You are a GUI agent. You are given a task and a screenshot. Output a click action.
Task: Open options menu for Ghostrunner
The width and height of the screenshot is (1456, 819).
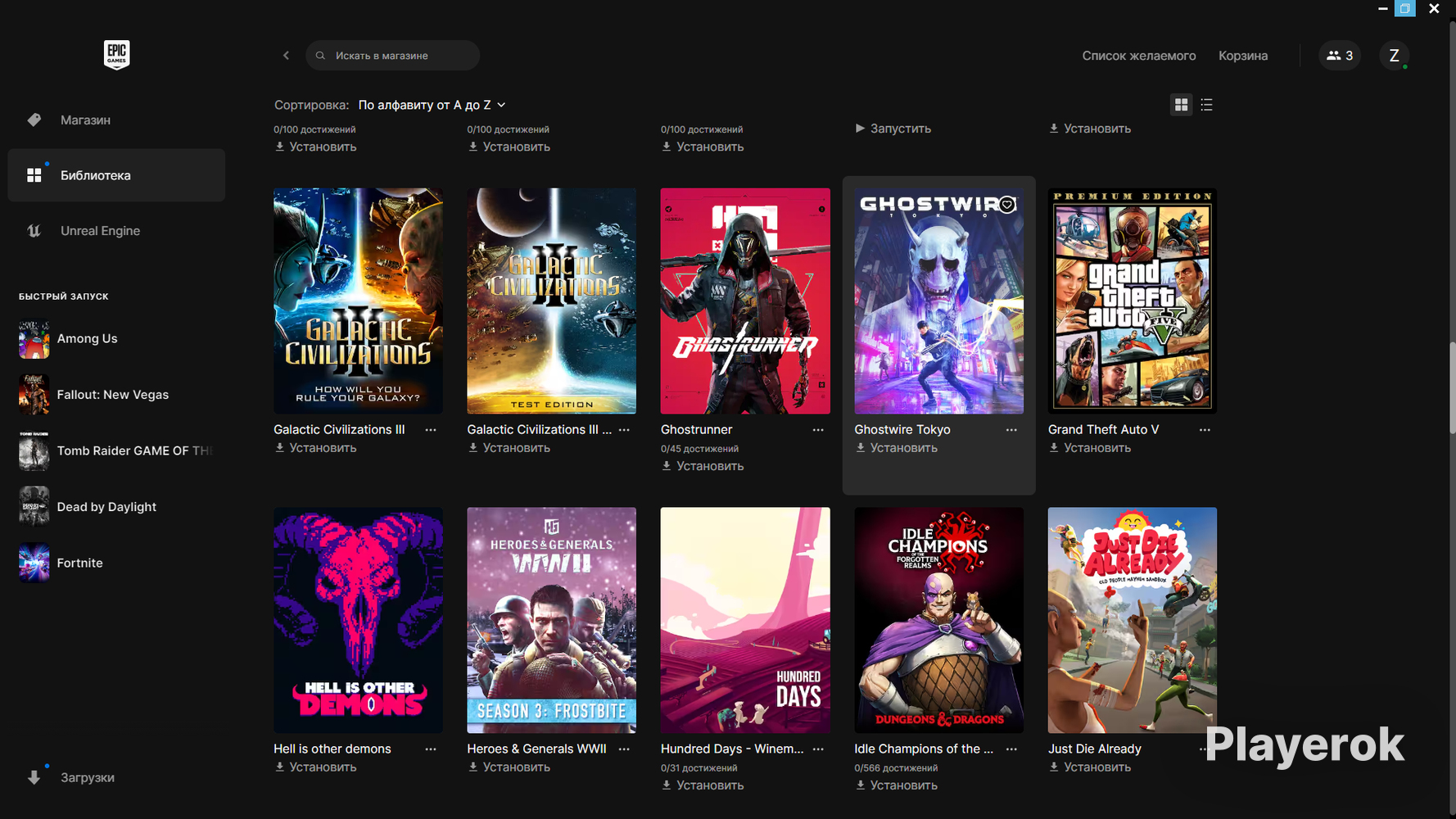(818, 430)
